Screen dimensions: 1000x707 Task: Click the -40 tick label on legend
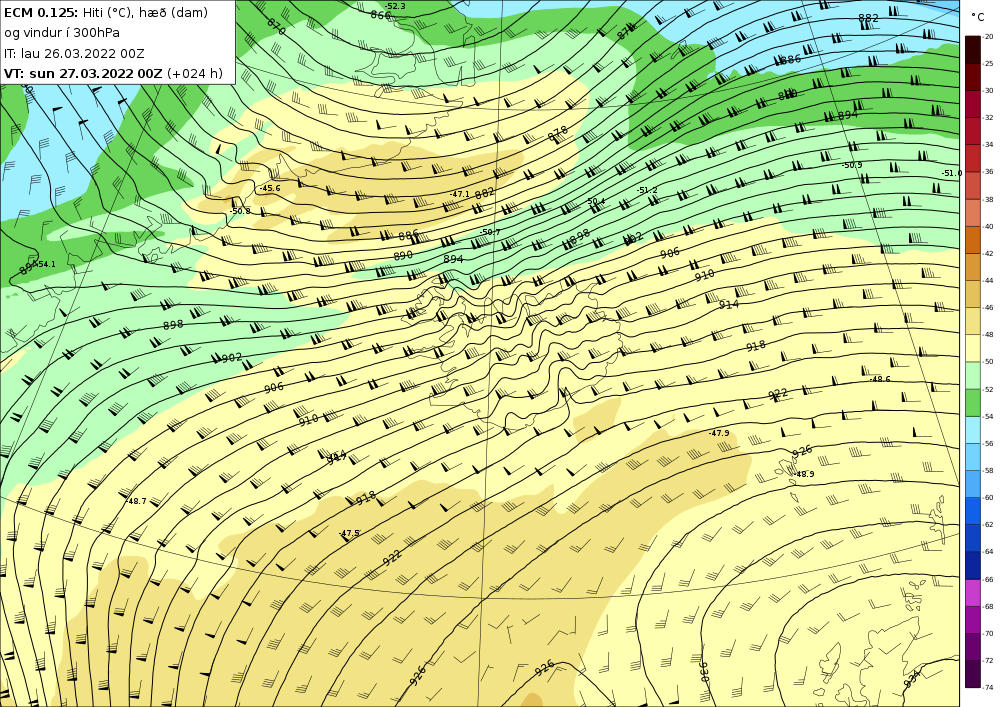[x=988, y=226]
